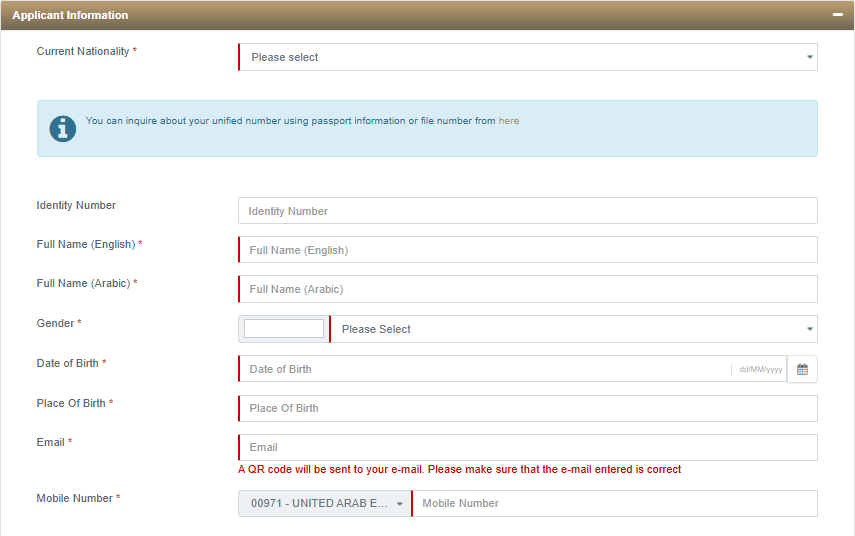The height and width of the screenshot is (536, 855).
Task: Collapse the Applicant Information panel
Action: tap(838, 15)
